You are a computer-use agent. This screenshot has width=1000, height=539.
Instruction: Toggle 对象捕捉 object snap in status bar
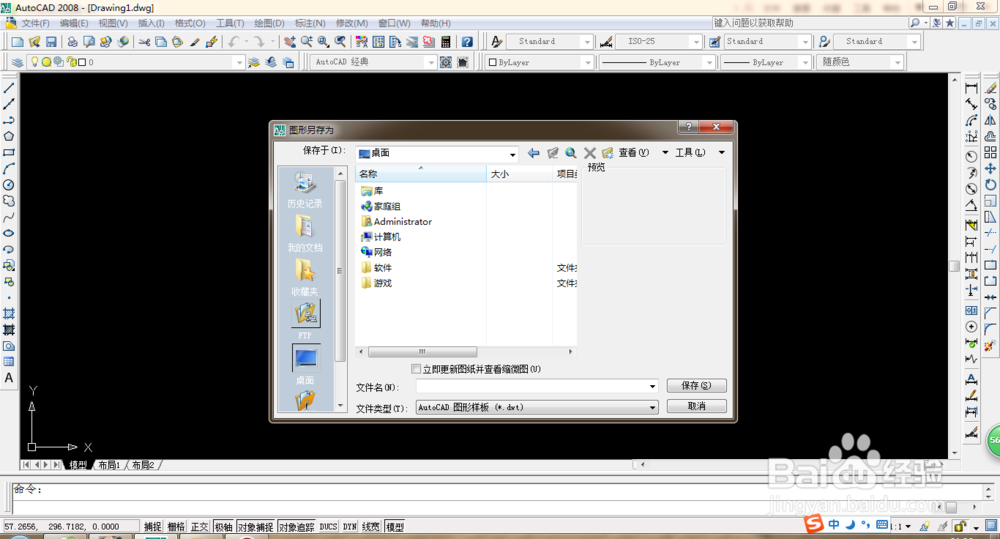[255, 526]
